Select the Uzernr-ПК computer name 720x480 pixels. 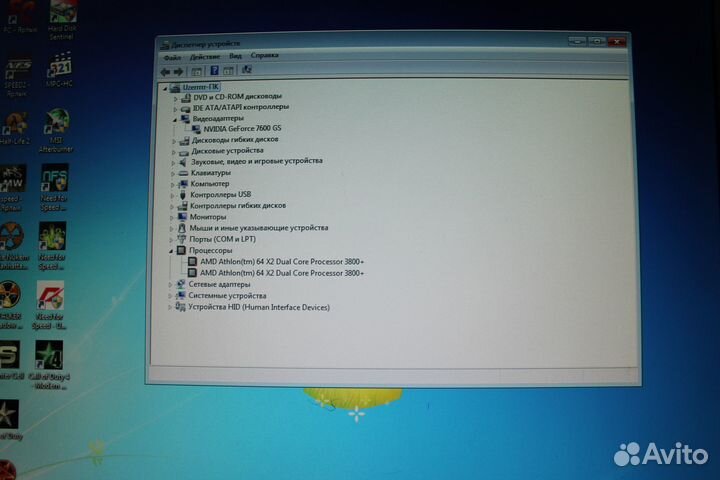pos(200,87)
